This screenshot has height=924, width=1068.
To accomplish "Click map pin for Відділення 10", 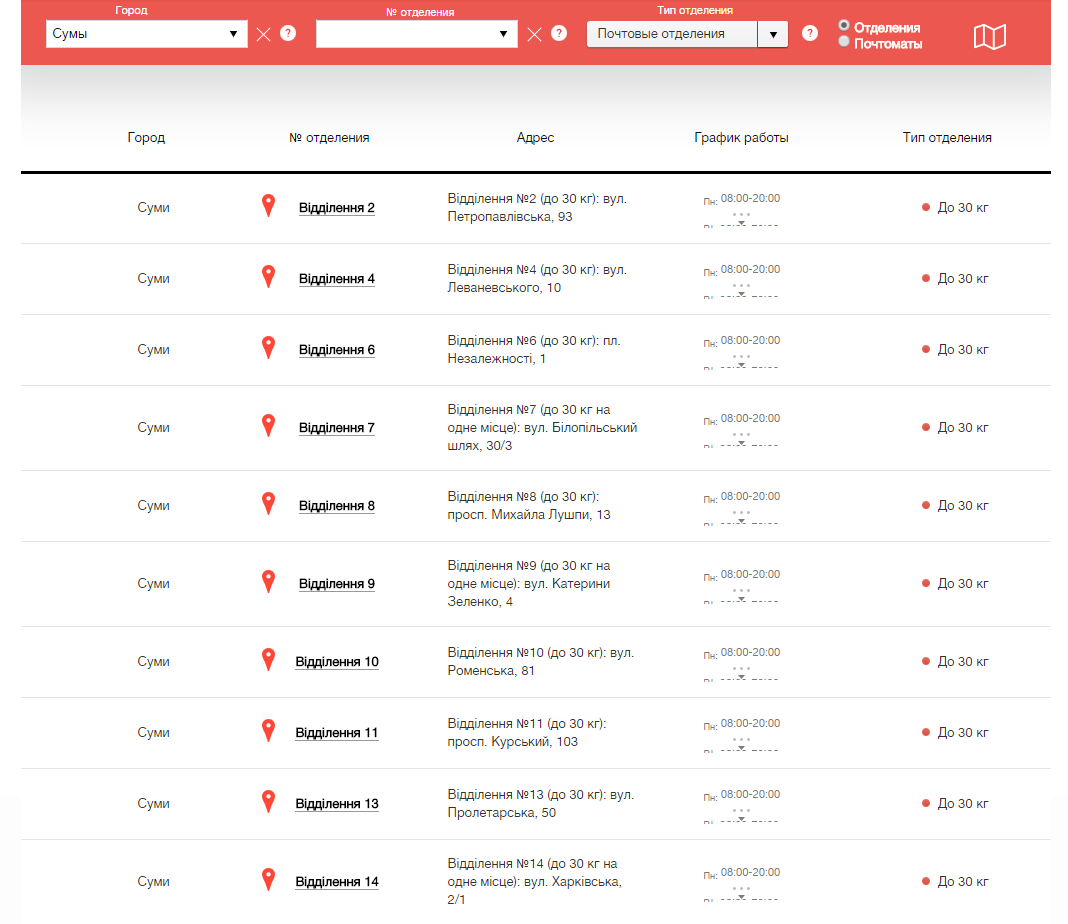I will pyautogui.click(x=268, y=660).
